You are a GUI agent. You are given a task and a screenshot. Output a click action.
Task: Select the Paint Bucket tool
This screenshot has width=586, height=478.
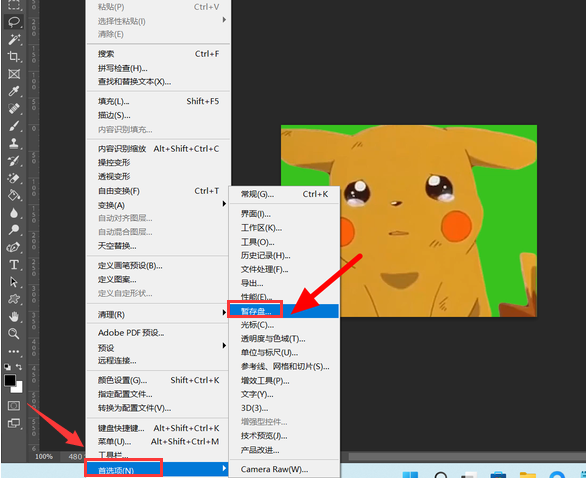(14, 195)
